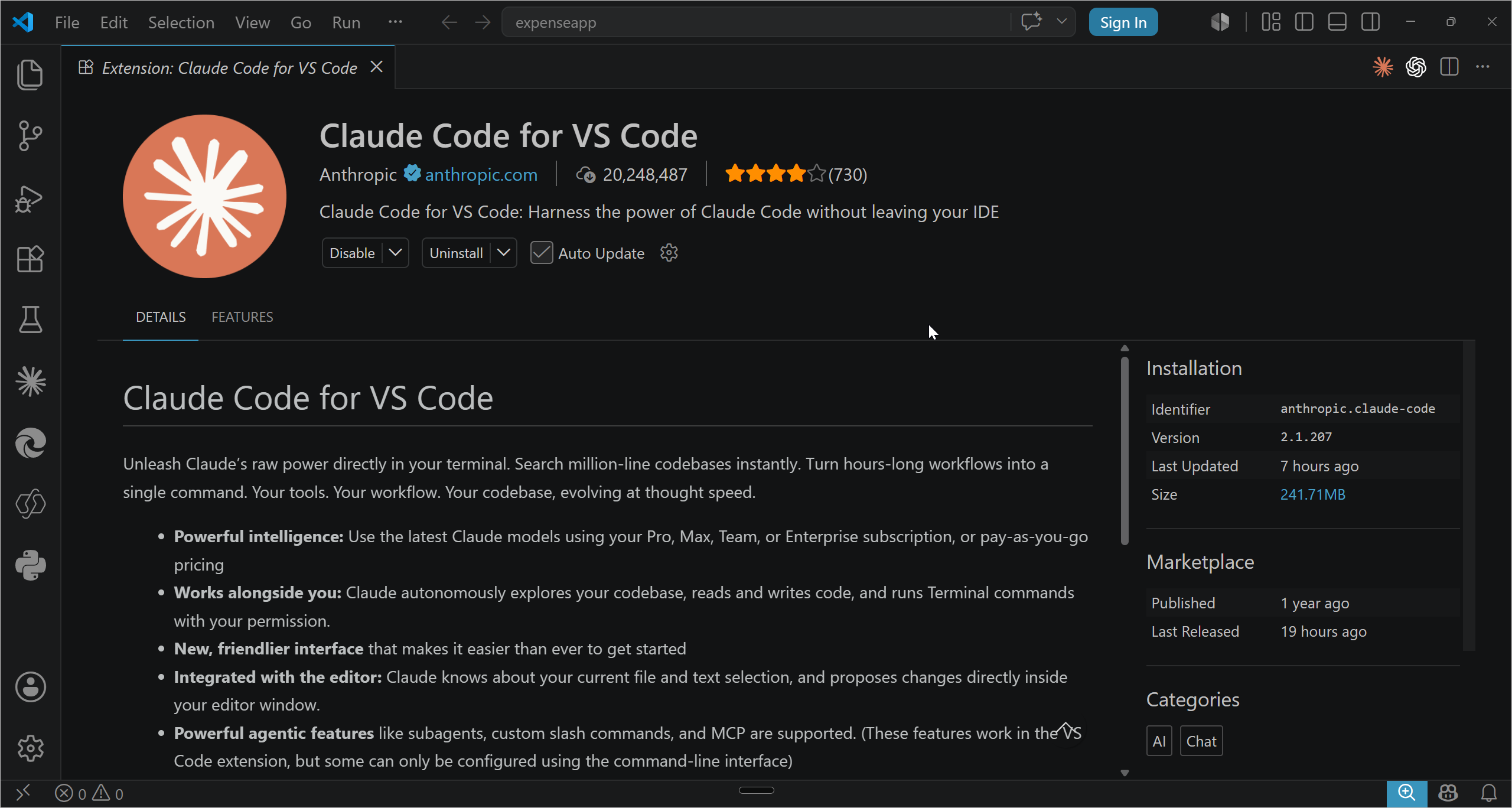The image size is (1512, 808).
Task: Expand the Uninstall dropdown arrow
Action: [504, 253]
